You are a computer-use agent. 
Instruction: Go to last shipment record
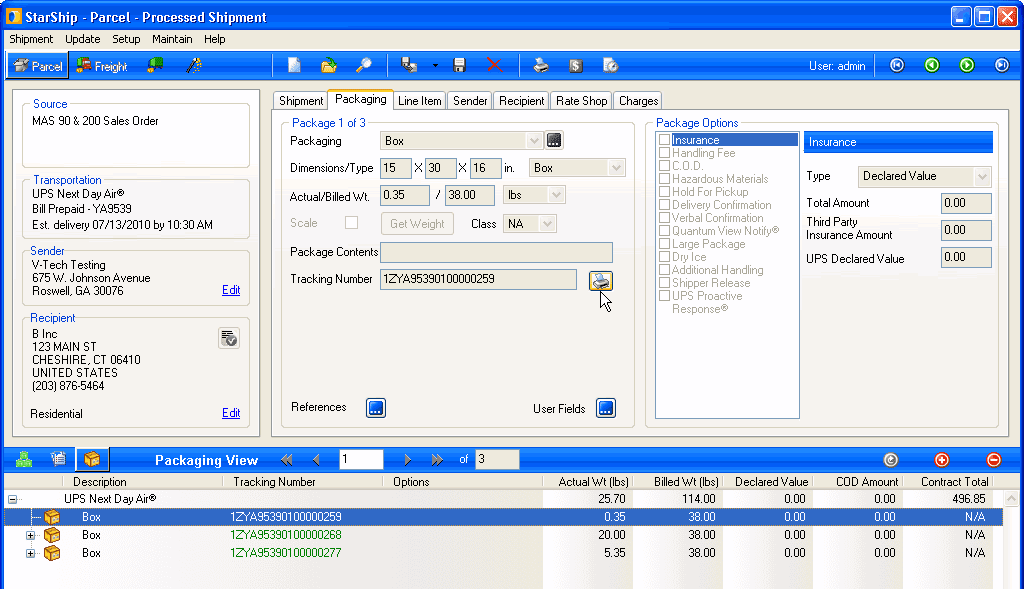1002,65
